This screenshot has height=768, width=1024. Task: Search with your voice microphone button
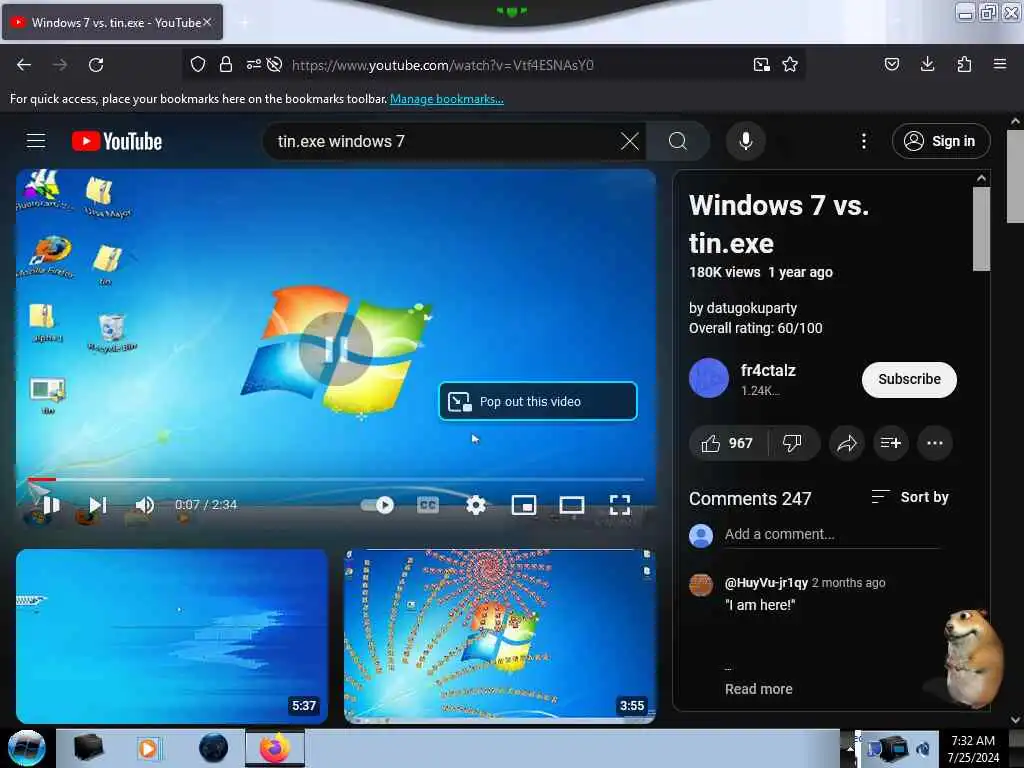point(746,141)
